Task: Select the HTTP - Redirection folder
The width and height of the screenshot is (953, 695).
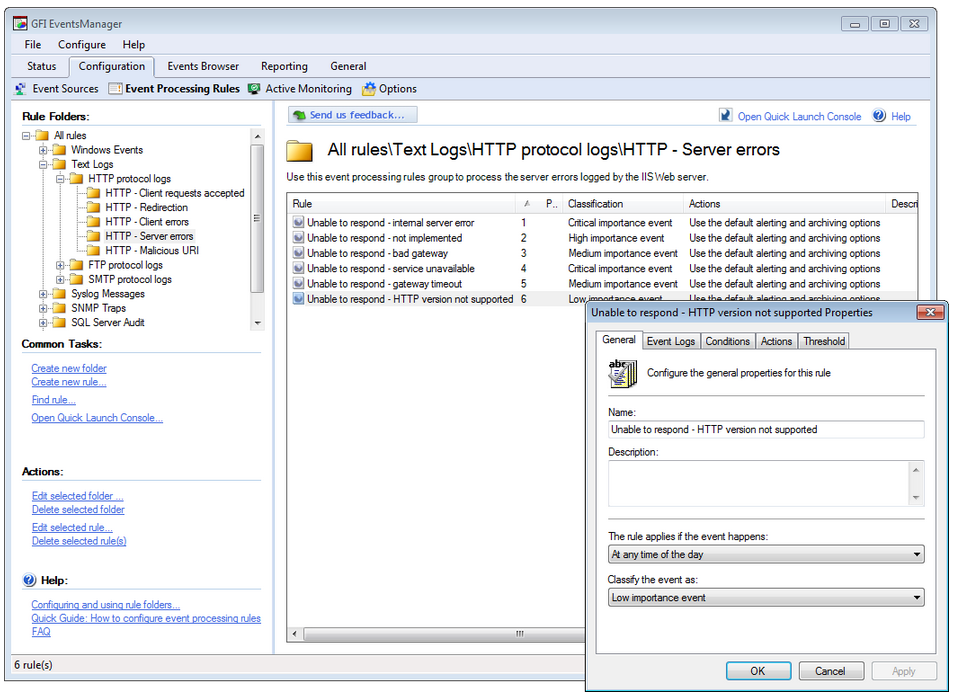Action: [146, 207]
